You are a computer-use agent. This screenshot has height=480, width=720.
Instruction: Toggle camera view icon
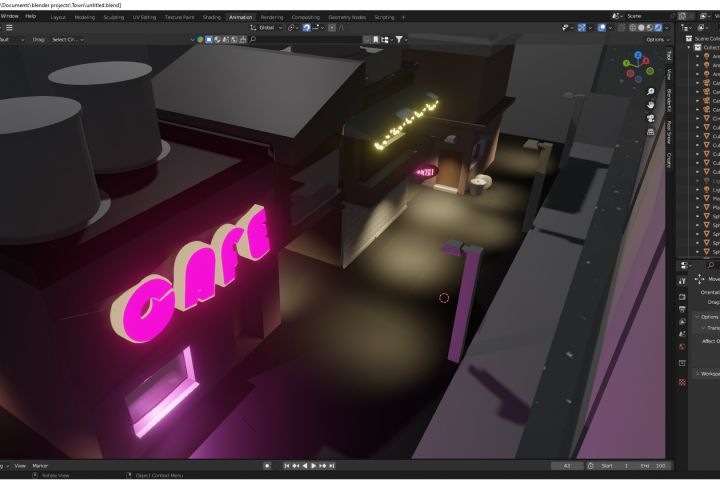[651, 119]
